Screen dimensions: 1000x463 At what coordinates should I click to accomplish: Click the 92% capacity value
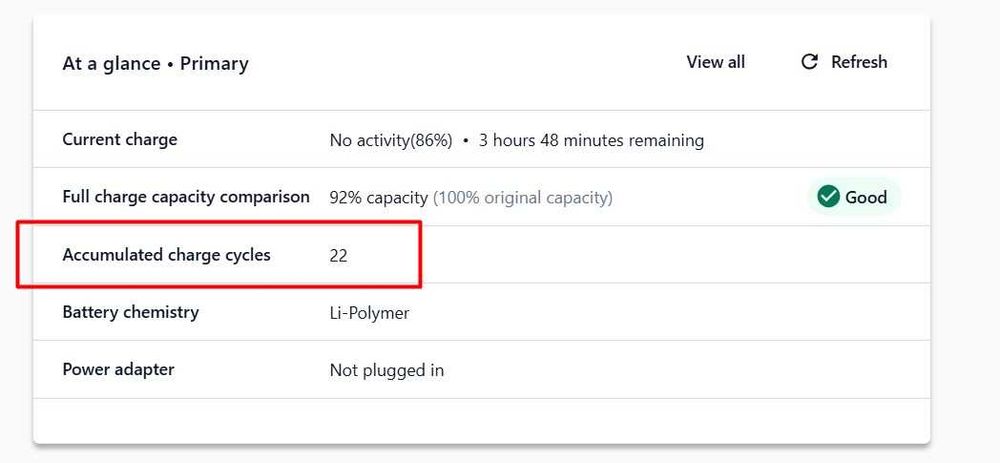pyautogui.click(x=378, y=198)
